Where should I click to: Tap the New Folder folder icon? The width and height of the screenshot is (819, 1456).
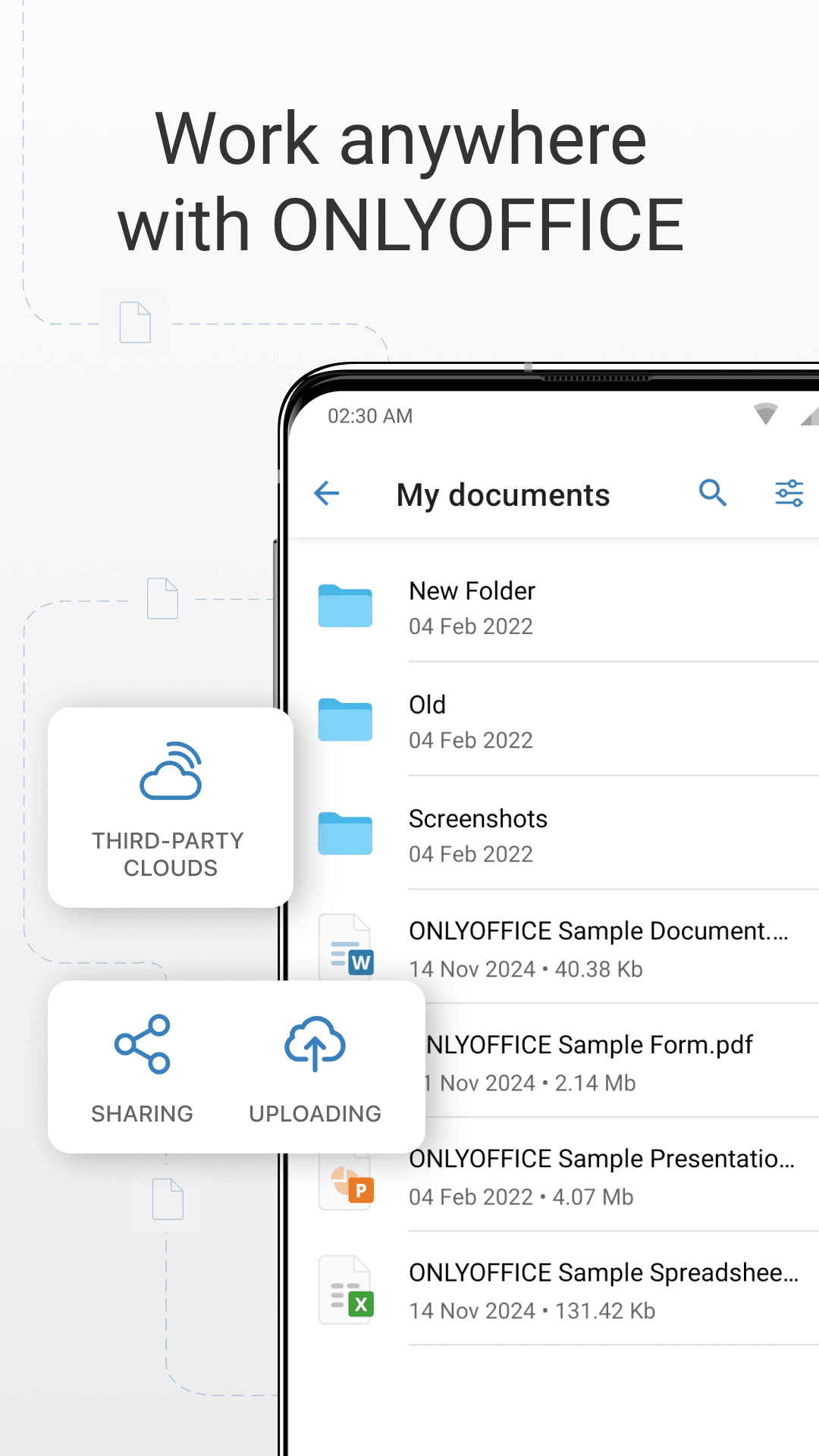[345, 607]
